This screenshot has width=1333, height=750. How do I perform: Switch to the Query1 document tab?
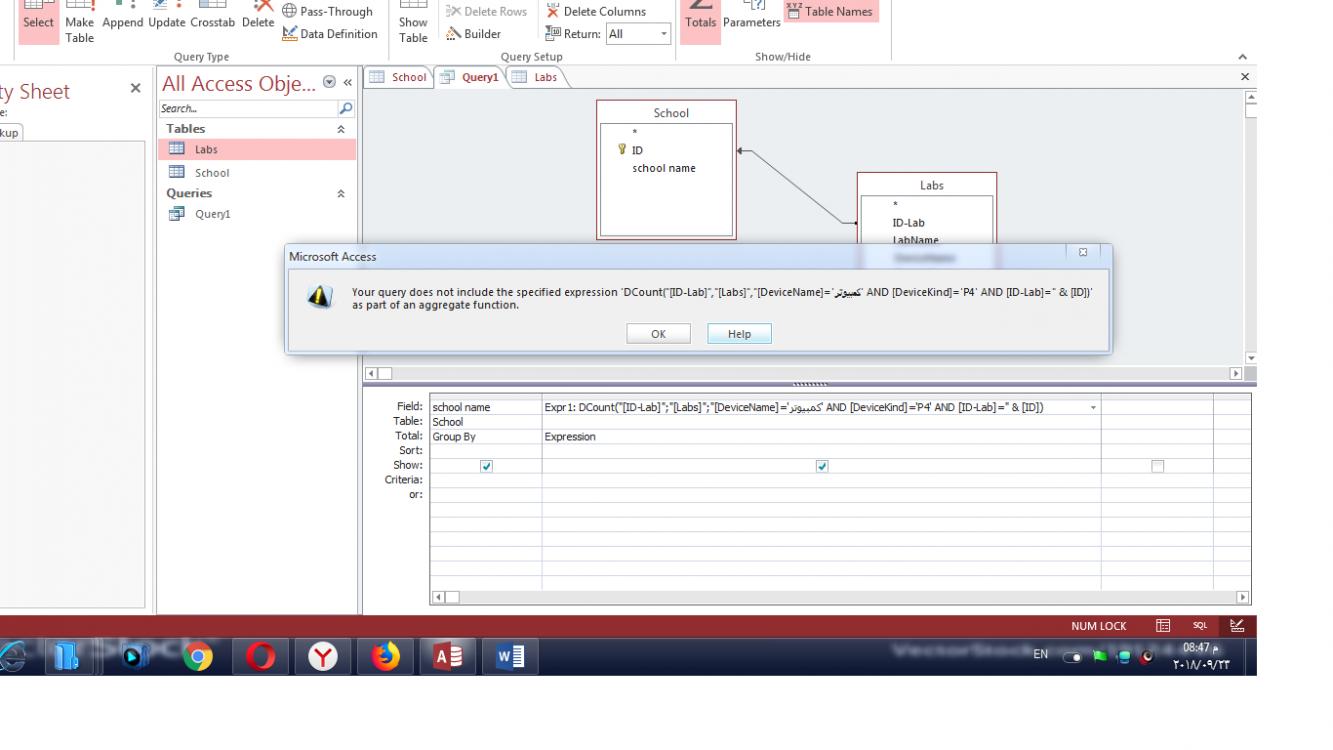point(470,77)
